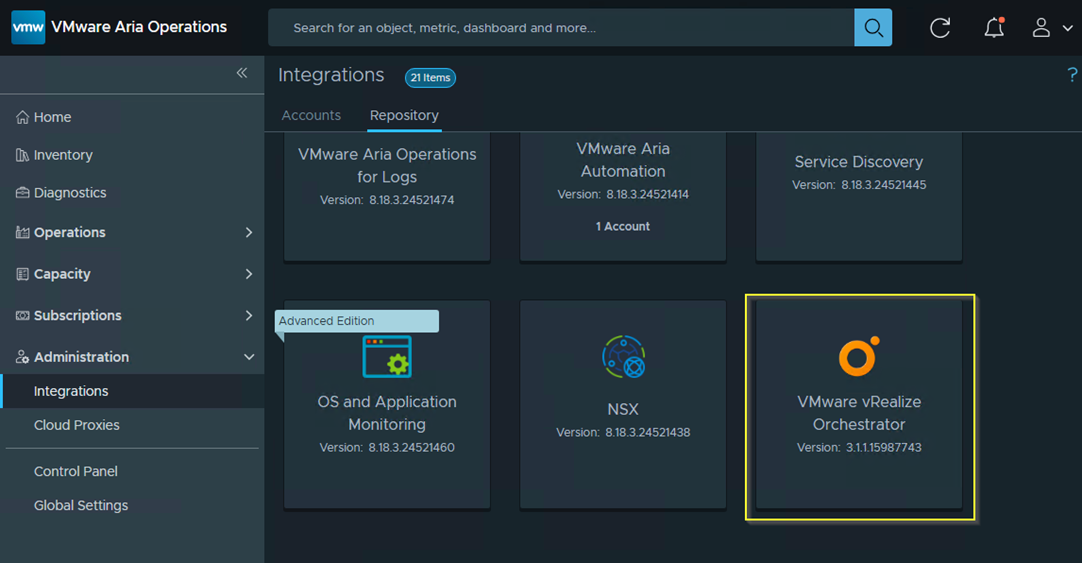This screenshot has height=563, width=1082.
Task: Collapse the sidebar with double-arrow icon
Action: tap(242, 73)
